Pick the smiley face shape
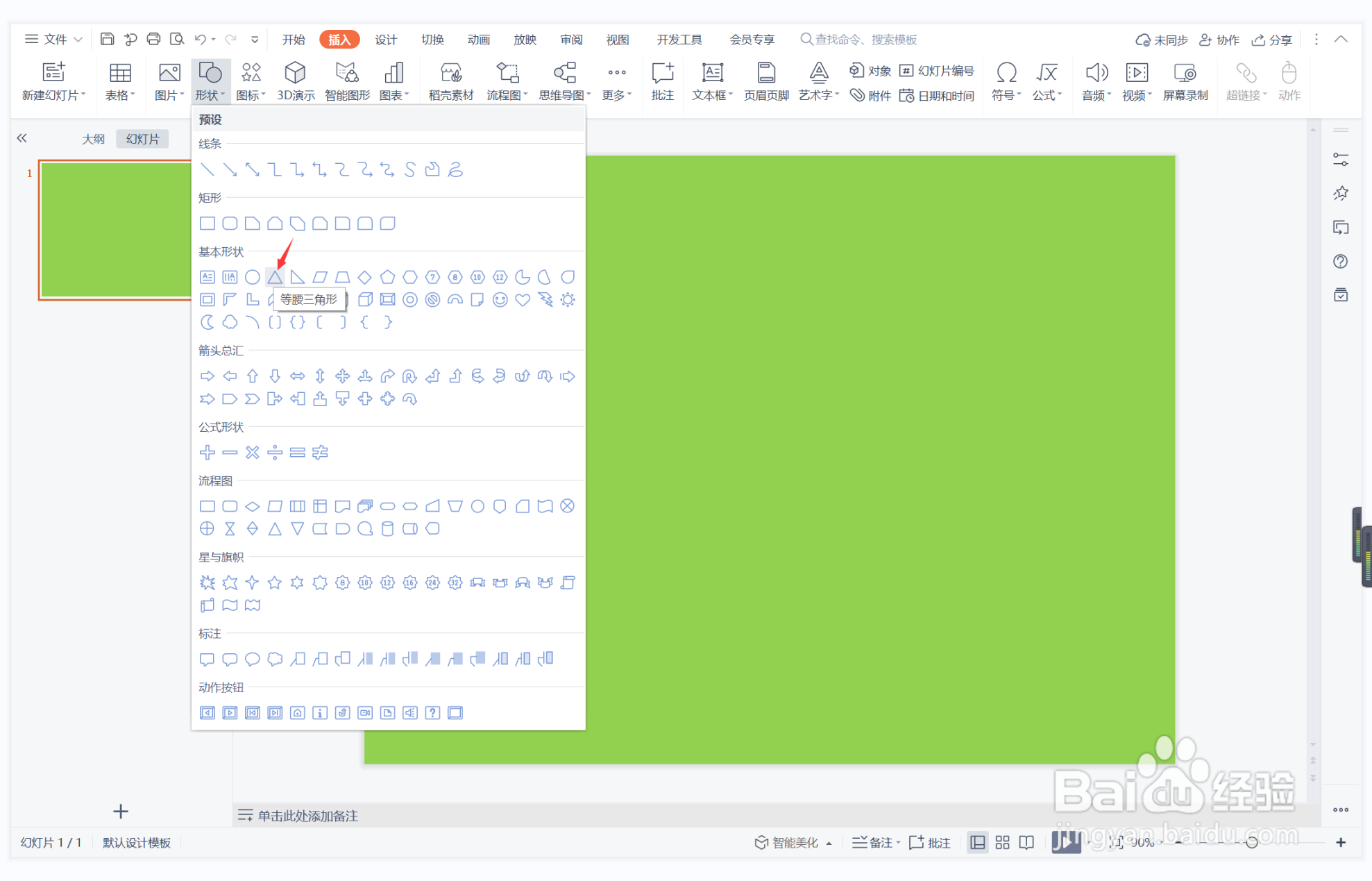Image resolution: width=1372 pixels, height=881 pixels. click(x=500, y=300)
